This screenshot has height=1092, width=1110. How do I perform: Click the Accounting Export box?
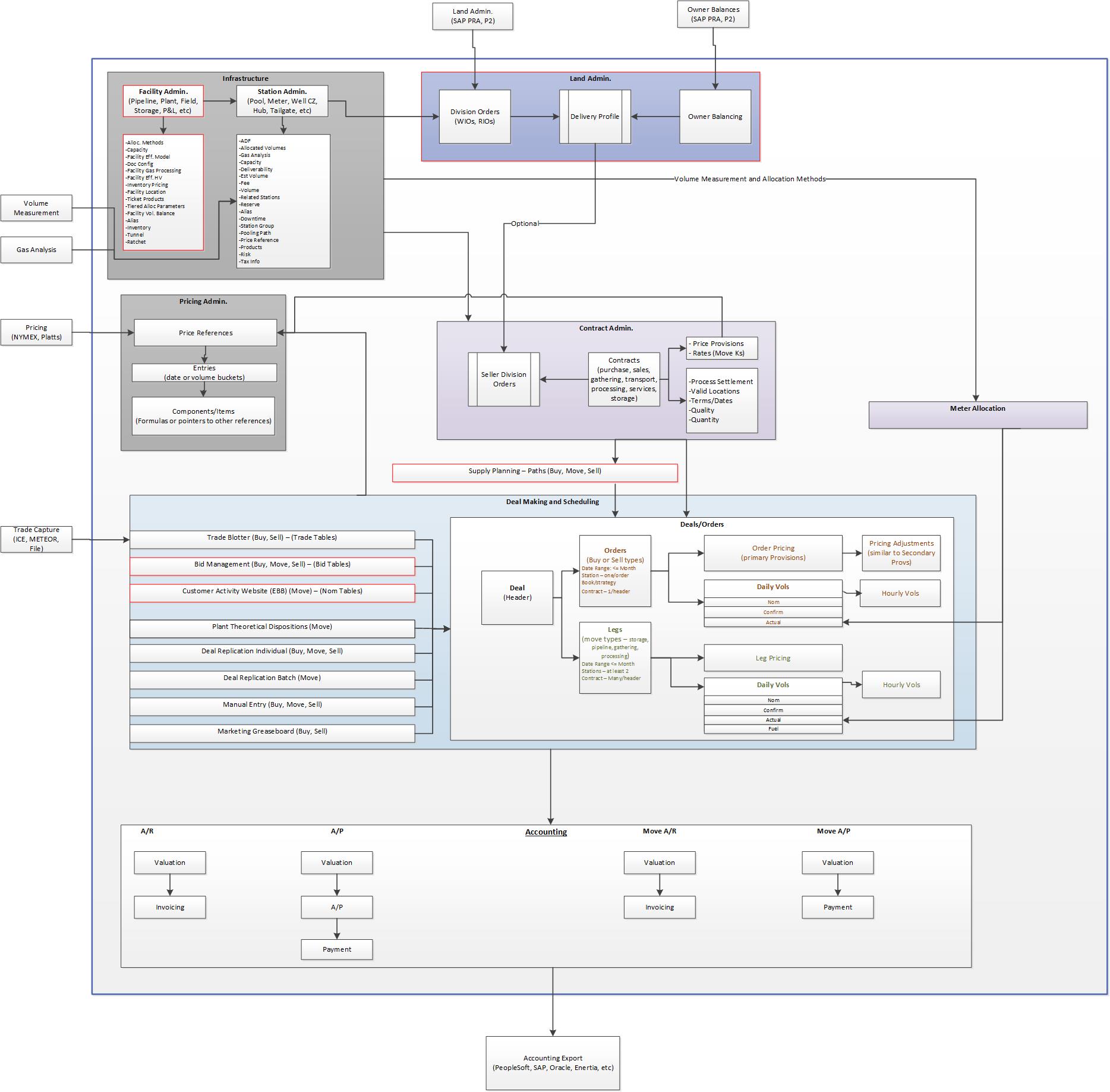(553, 1063)
